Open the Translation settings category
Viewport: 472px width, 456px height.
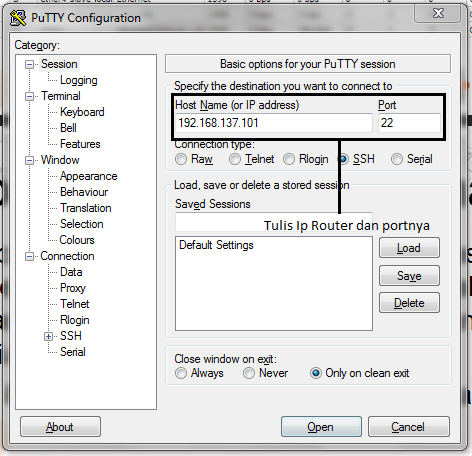[86, 208]
